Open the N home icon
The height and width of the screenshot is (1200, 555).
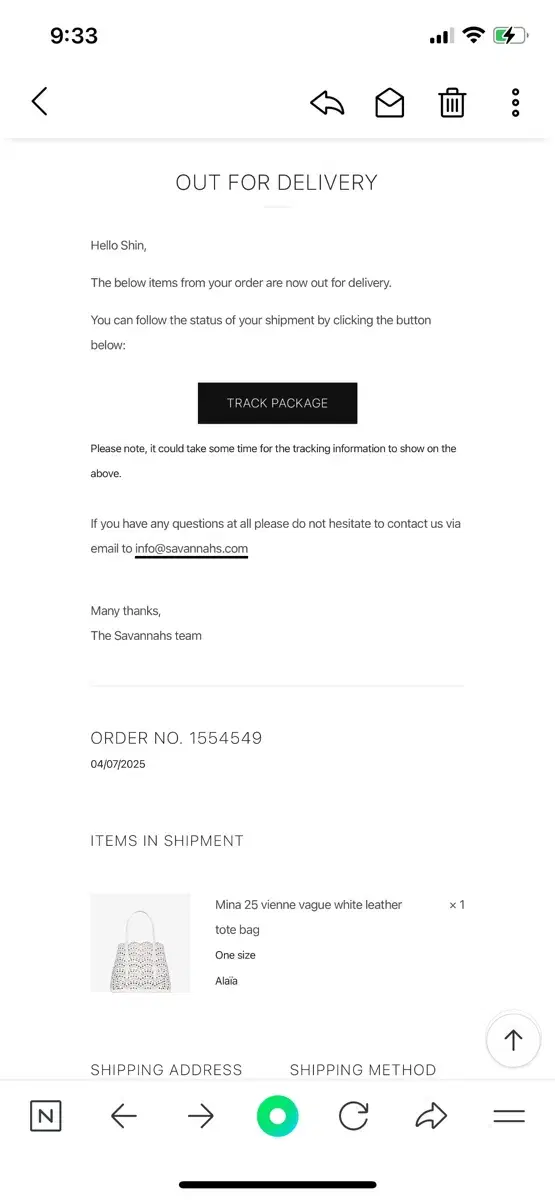pyautogui.click(x=46, y=1116)
